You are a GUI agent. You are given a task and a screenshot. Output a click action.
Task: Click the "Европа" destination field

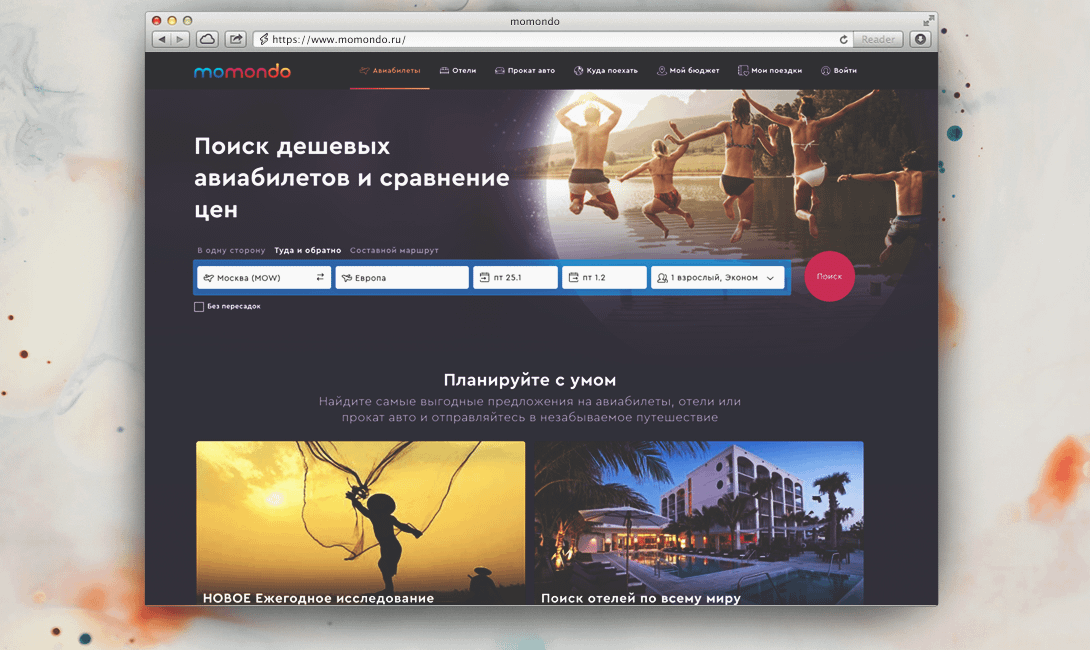pyautogui.click(x=402, y=277)
